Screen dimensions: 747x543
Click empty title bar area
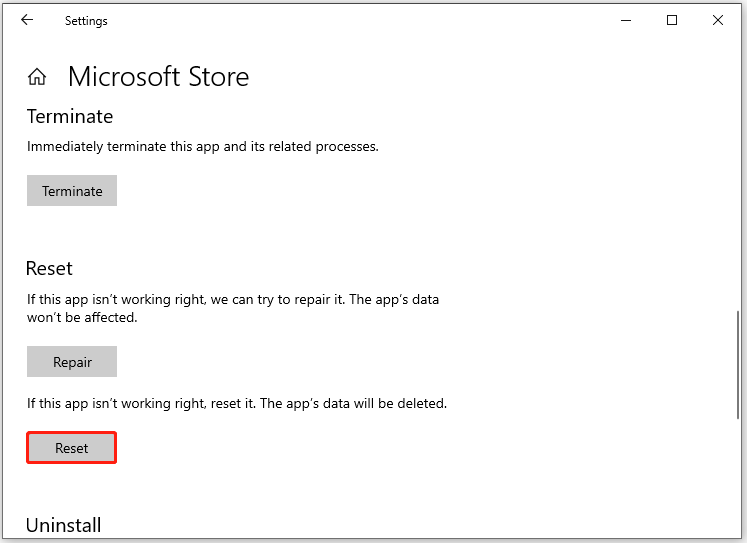click(x=362, y=20)
